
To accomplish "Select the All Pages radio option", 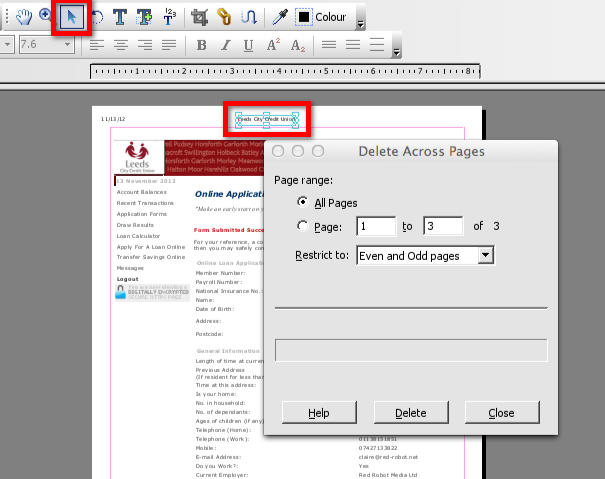I will pyautogui.click(x=303, y=203).
